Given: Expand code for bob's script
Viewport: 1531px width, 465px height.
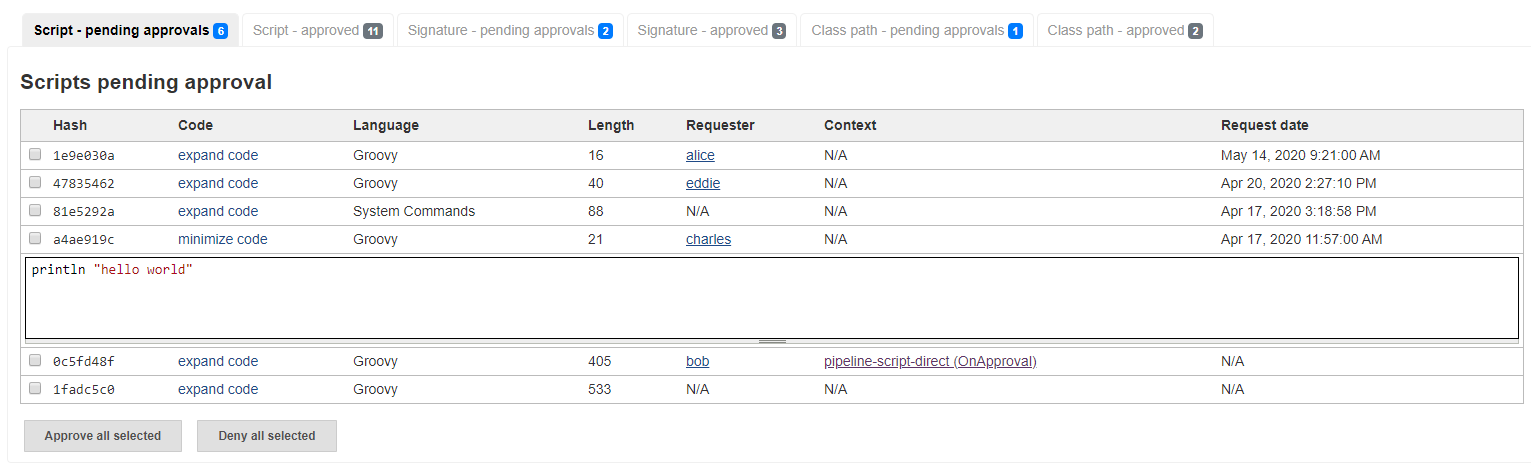Looking at the screenshot, I should point(218,361).
